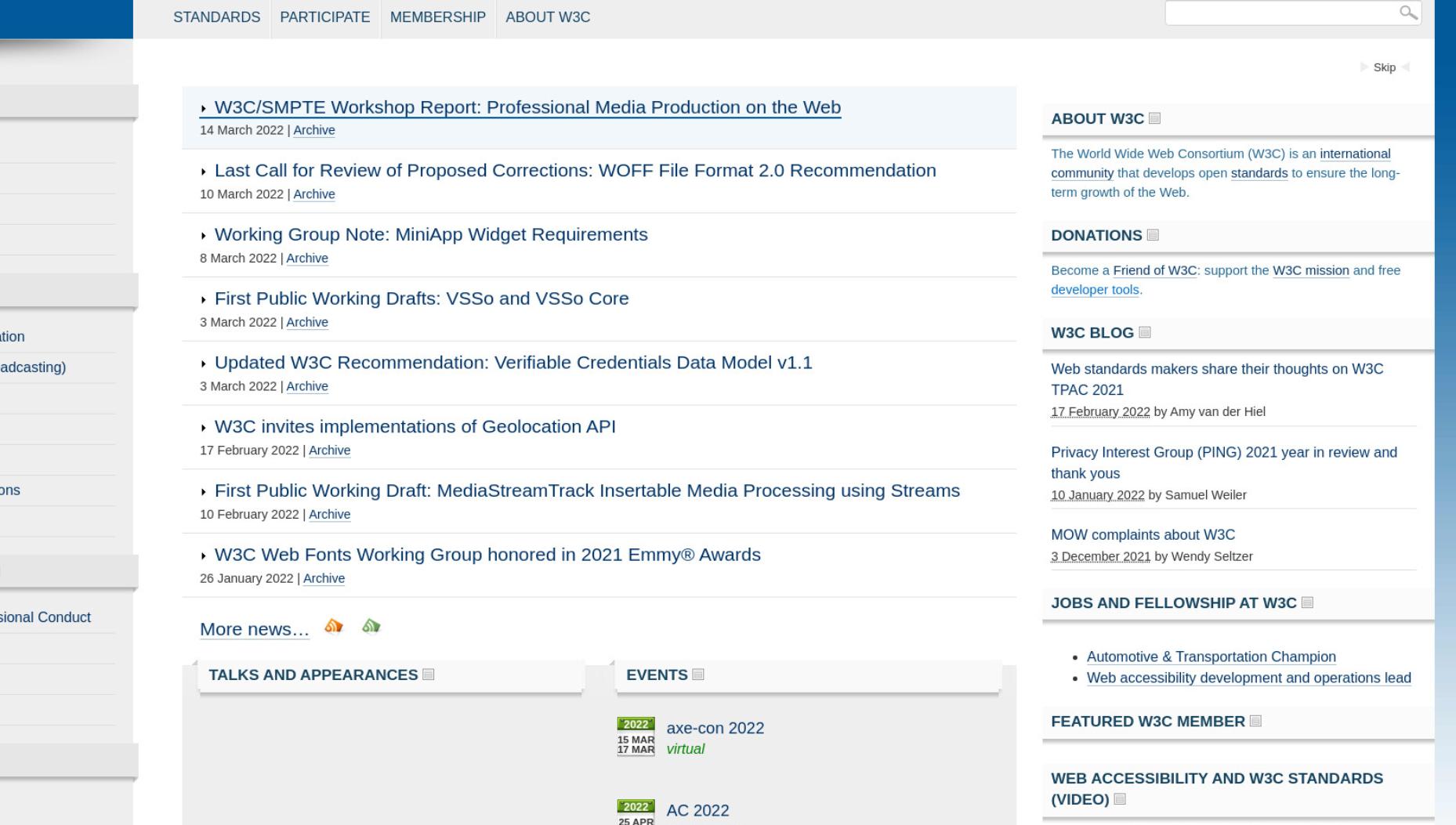Open Archive link for 14 March 2022

(314, 130)
